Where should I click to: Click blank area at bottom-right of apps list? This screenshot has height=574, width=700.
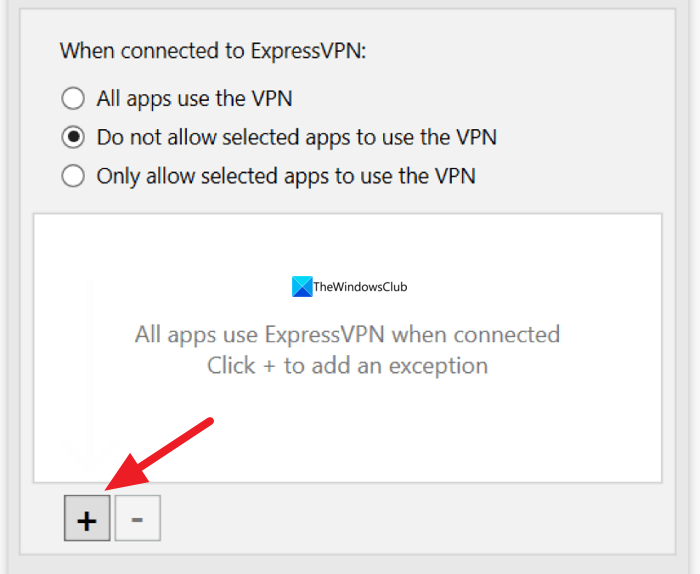tap(600, 450)
